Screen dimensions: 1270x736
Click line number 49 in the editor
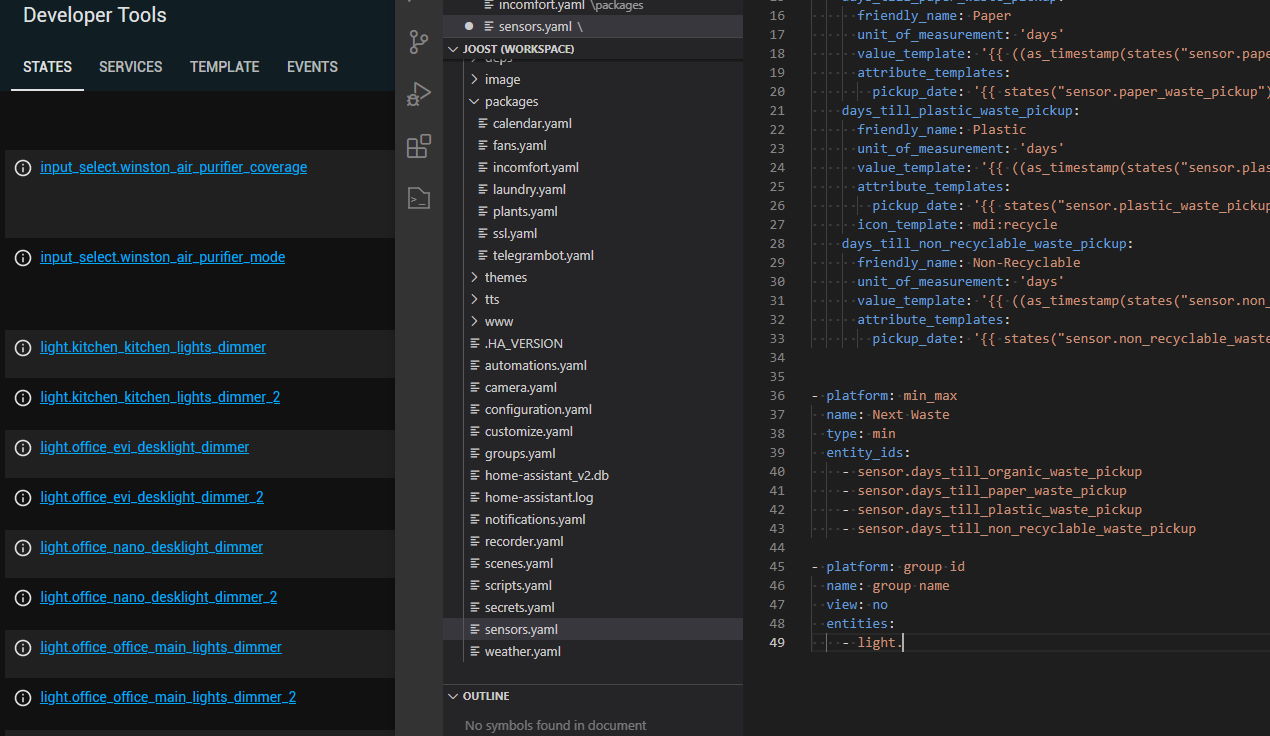777,642
